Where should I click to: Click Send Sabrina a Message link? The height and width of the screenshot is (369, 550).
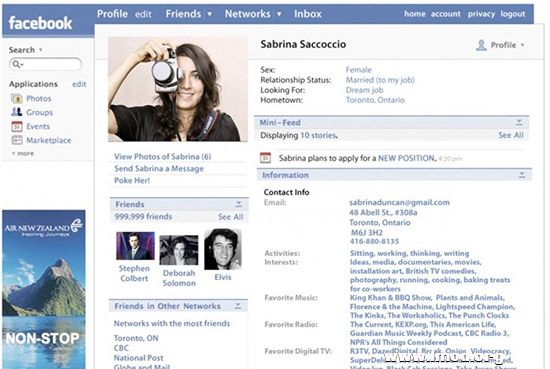(159, 169)
